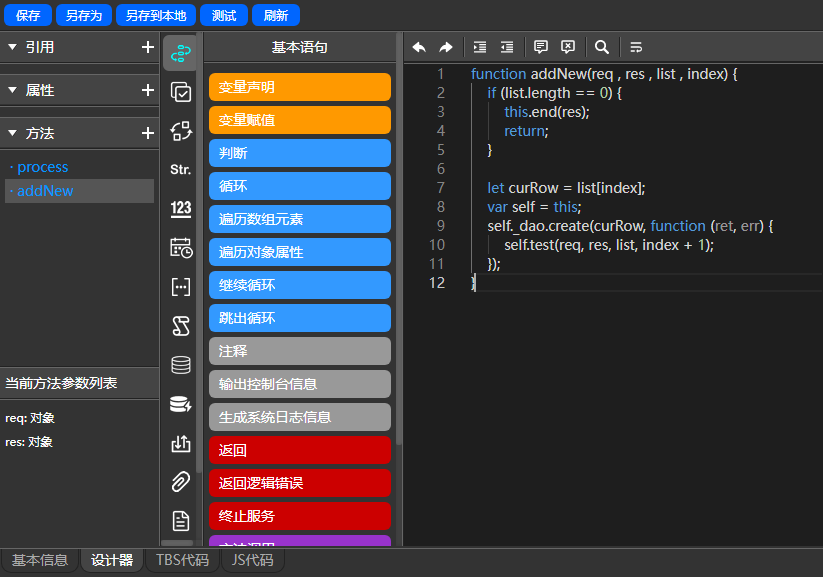The width and height of the screenshot is (823, 577).
Task: Select the database with lightning icon
Action: [181, 404]
